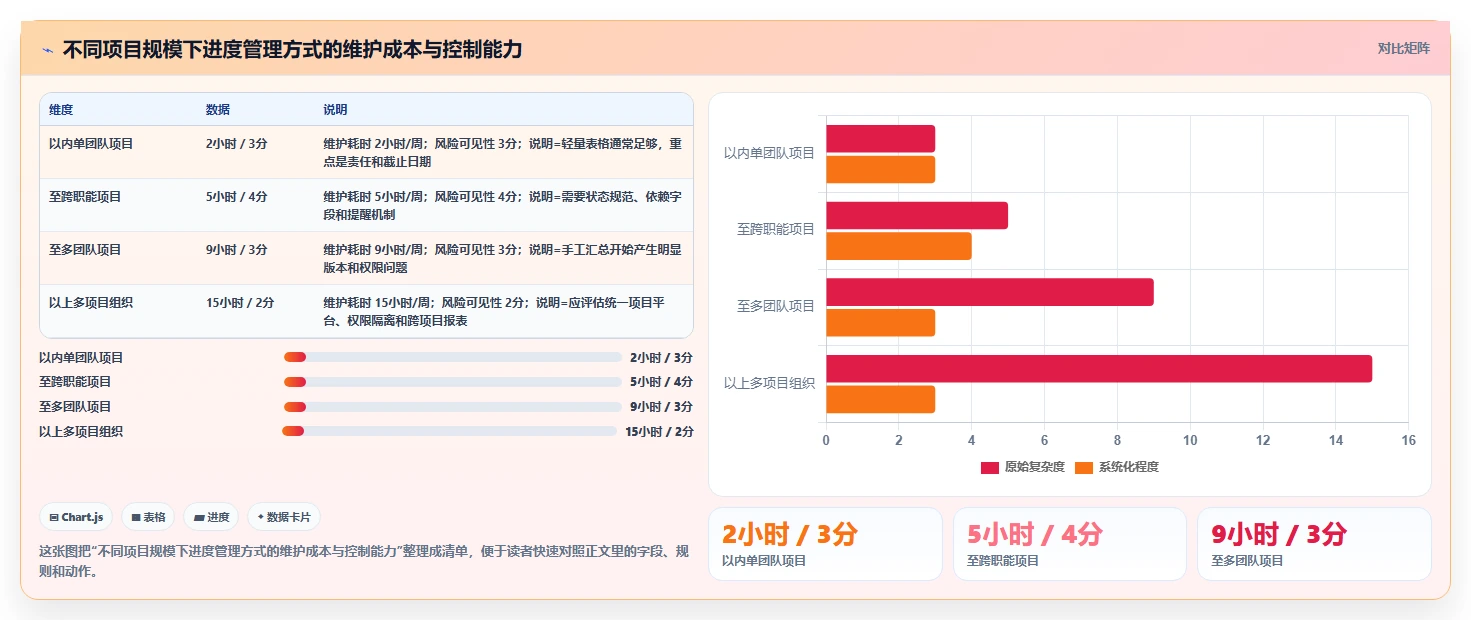Screen dimensions: 1471x620
Task: Toggle the 原始复杂度 red legend swatch
Action: [x=990, y=467]
